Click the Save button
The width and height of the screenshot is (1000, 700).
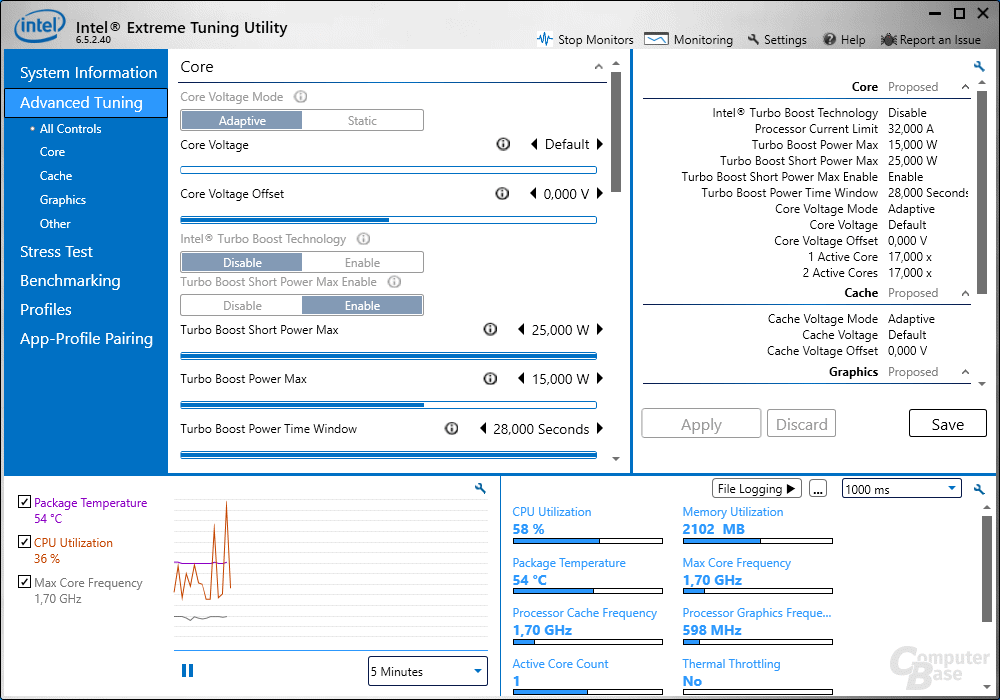click(x=947, y=424)
